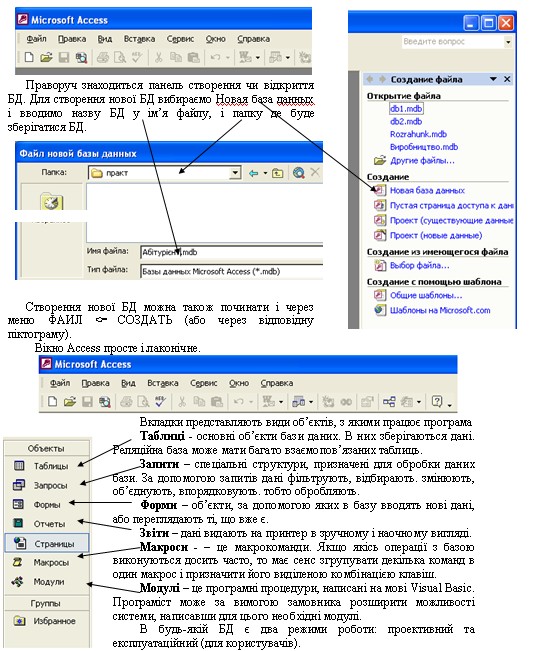This screenshot has height=651, width=543.
Task: Click the Script Editor icon in the lower Access toolbar
Action: (x=346, y=401)
